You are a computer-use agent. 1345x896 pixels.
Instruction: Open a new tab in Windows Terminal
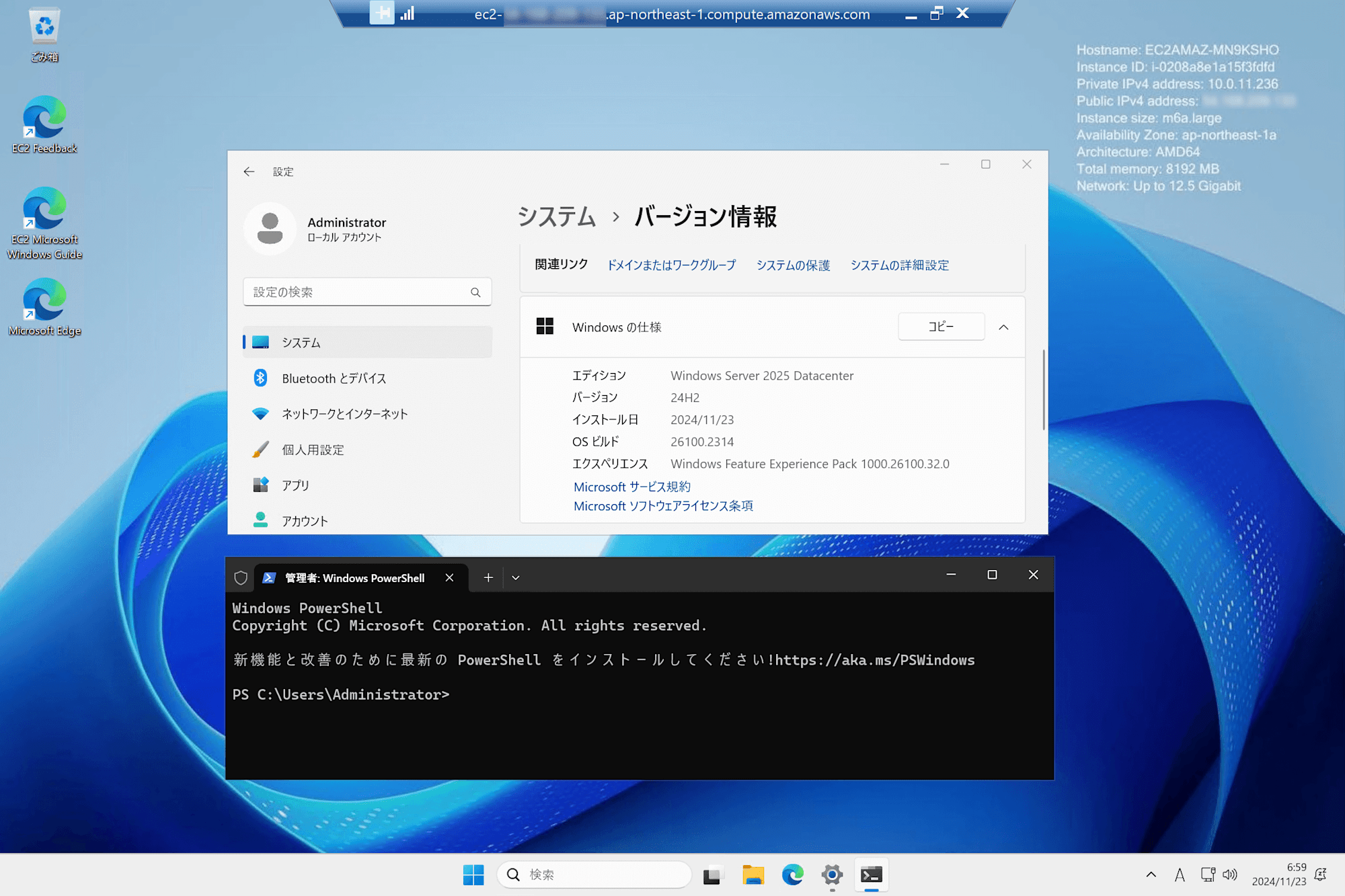488,577
